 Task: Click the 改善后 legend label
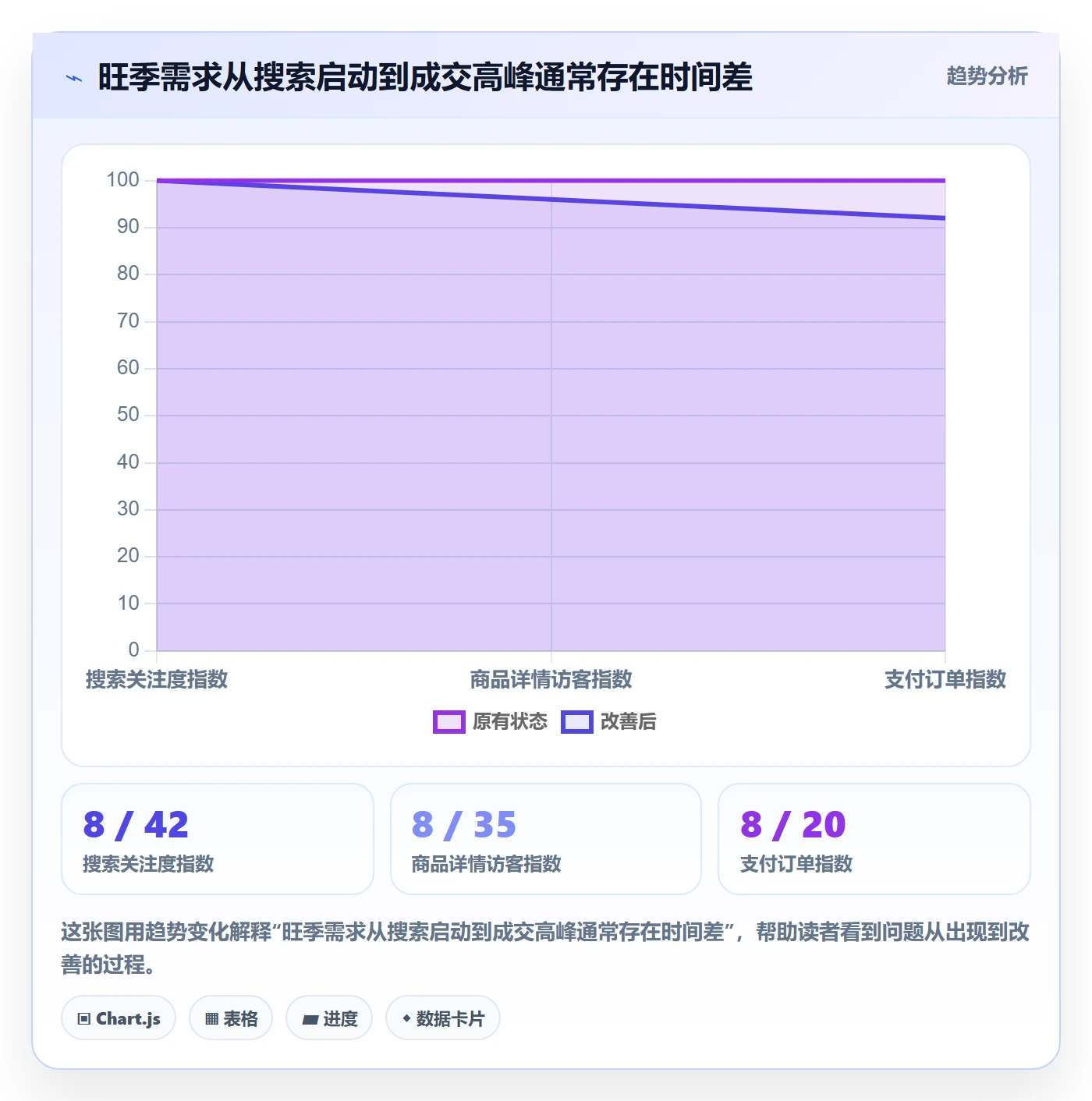click(x=629, y=722)
